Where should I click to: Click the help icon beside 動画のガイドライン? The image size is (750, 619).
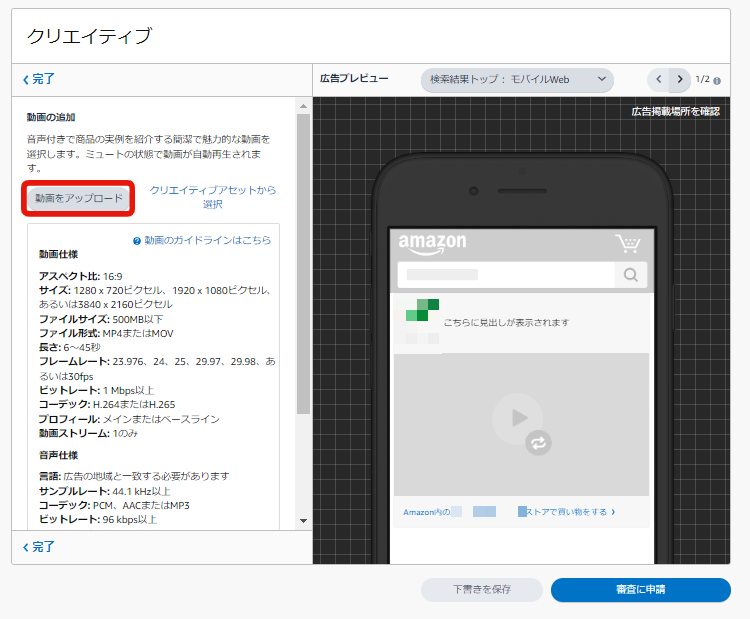coord(137,241)
